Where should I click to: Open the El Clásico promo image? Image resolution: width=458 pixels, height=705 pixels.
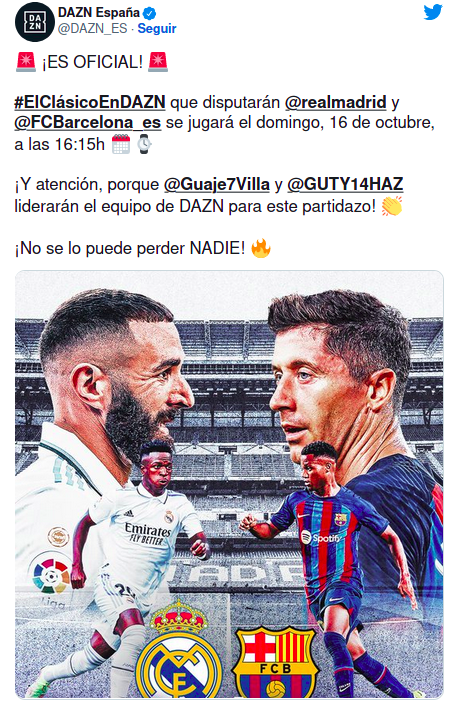229,485
